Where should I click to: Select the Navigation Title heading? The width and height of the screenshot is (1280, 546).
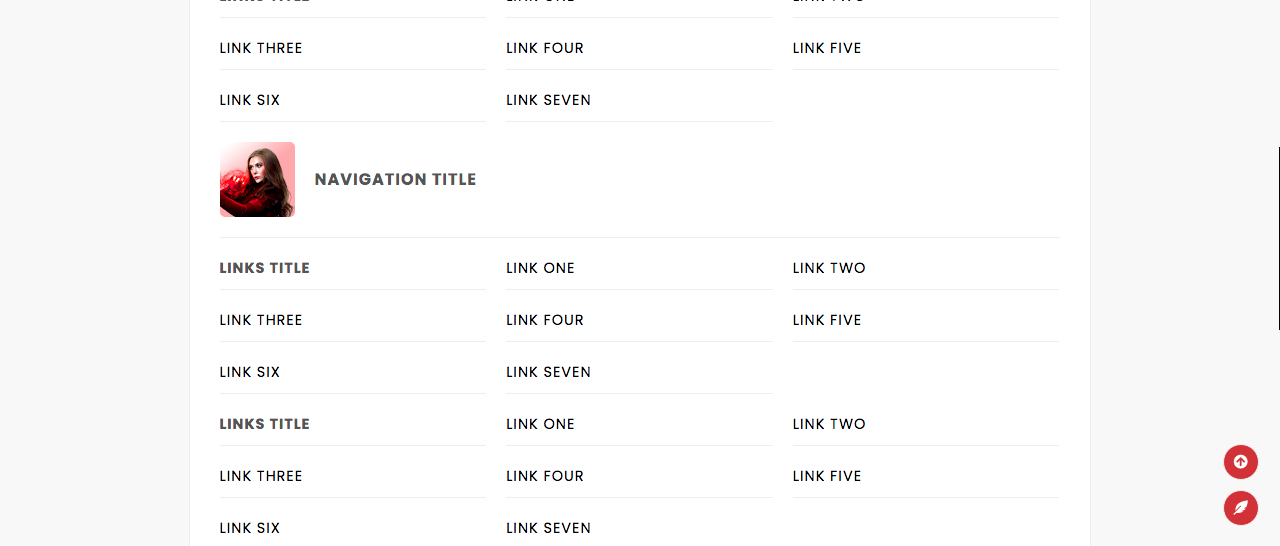tap(395, 180)
